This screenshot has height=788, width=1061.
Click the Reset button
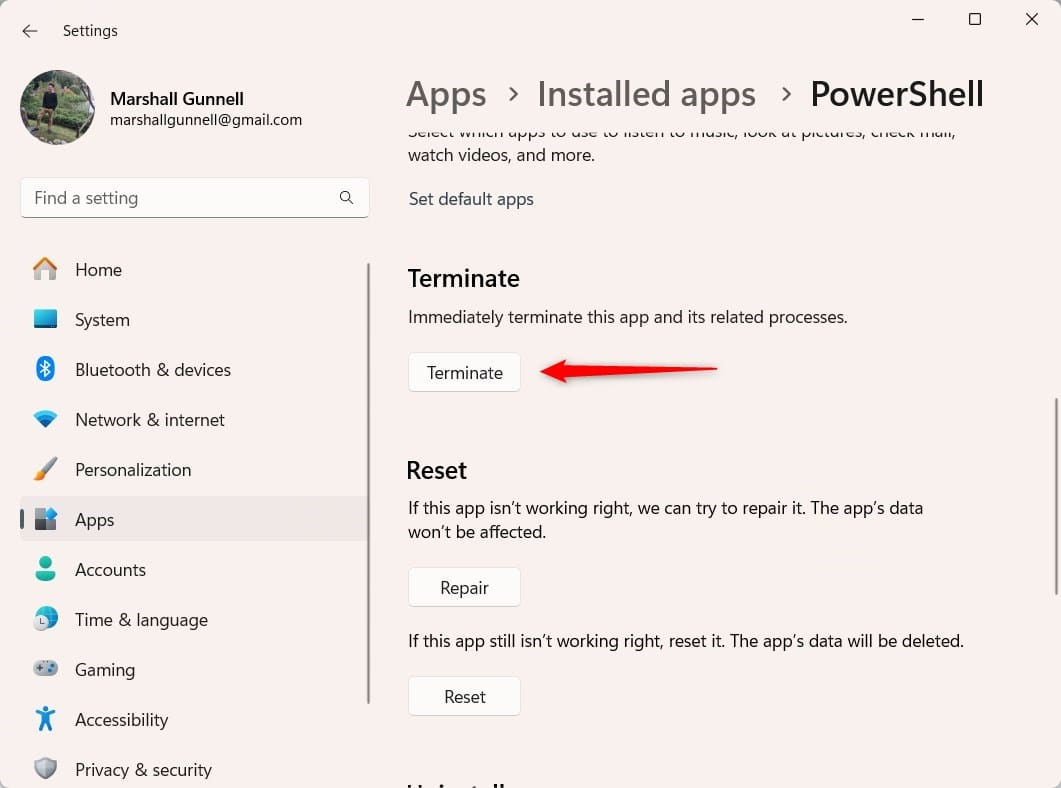[x=464, y=696]
